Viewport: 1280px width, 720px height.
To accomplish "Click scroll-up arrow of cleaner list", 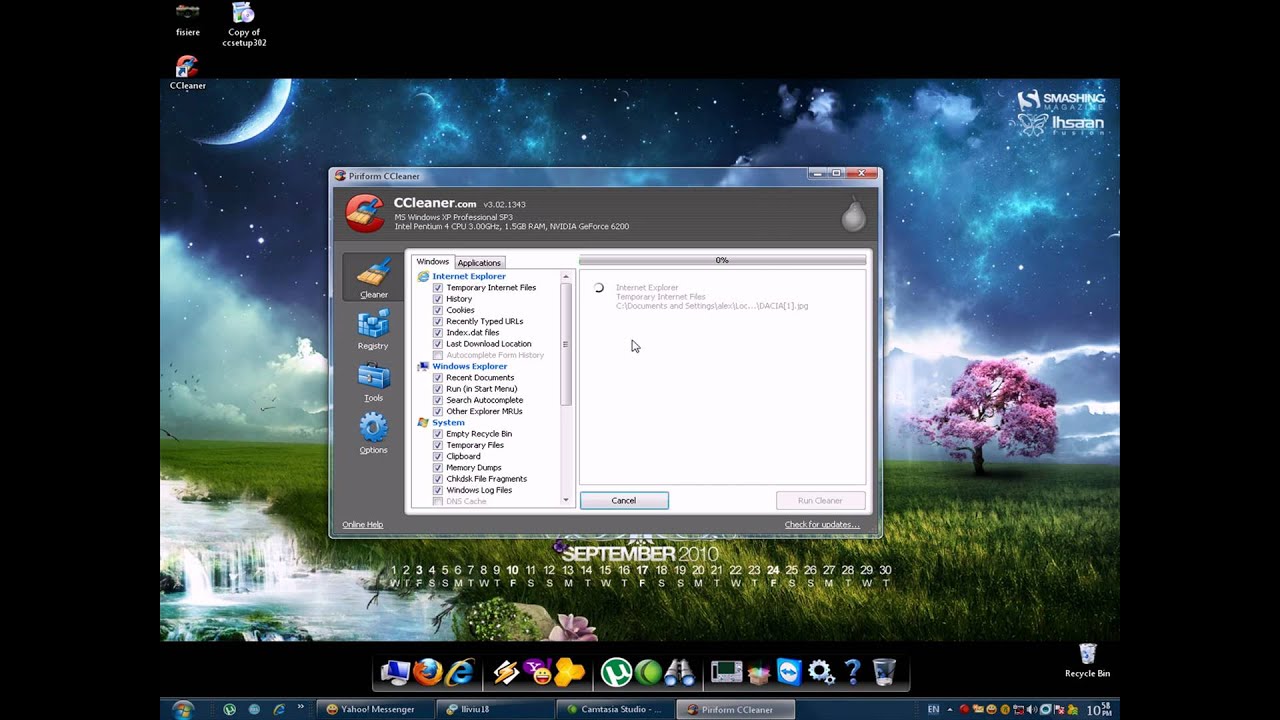I will tap(566, 276).
